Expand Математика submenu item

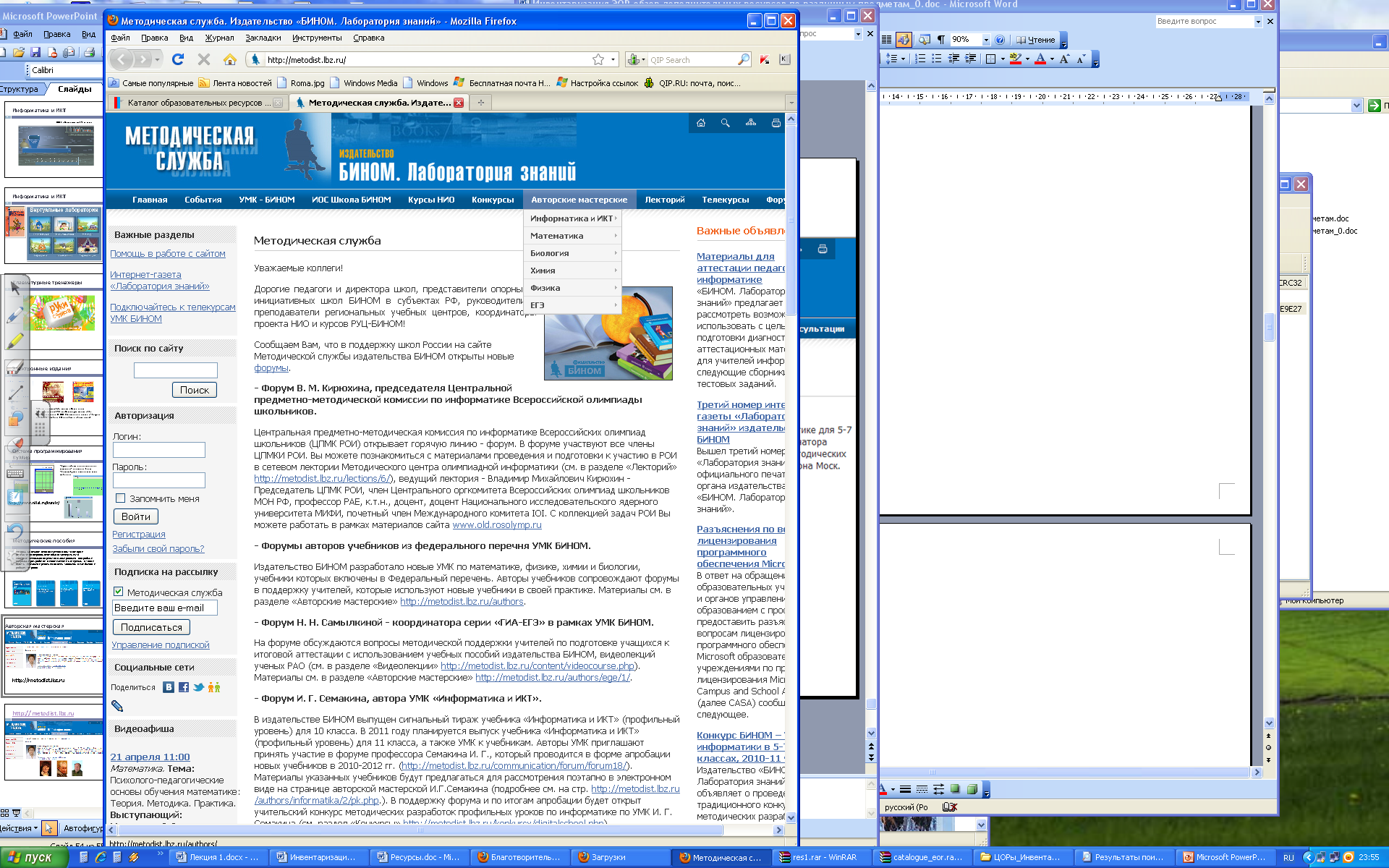click(573, 236)
